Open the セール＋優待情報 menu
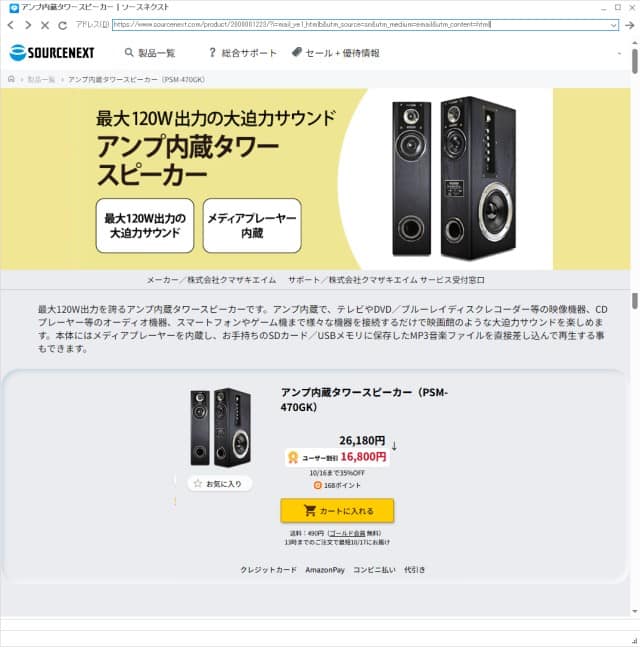The width and height of the screenshot is (640, 663). pos(336,53)
